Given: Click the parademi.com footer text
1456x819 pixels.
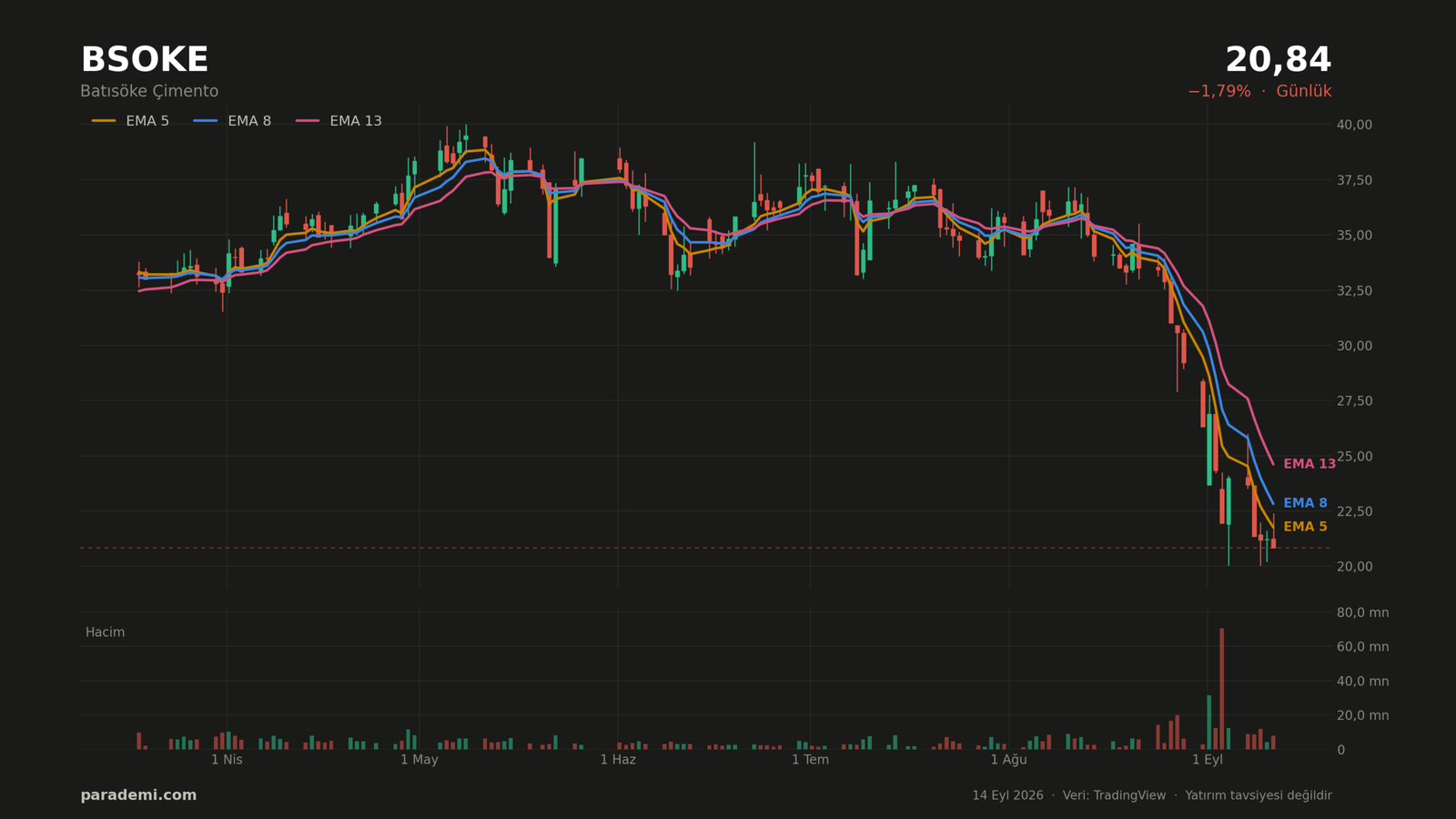Looking at the screenshot, I should coord(138,795).
